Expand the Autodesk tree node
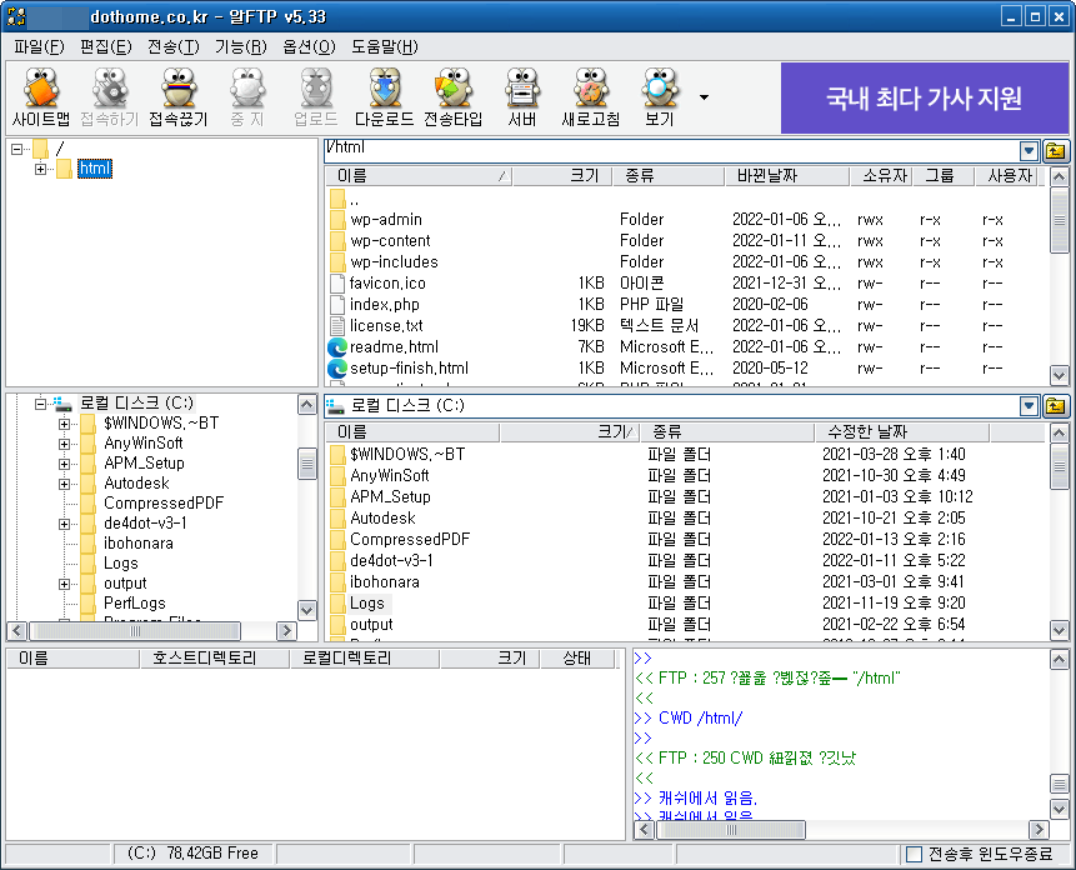Viewport: 1076px width, 870px height. 64,484
